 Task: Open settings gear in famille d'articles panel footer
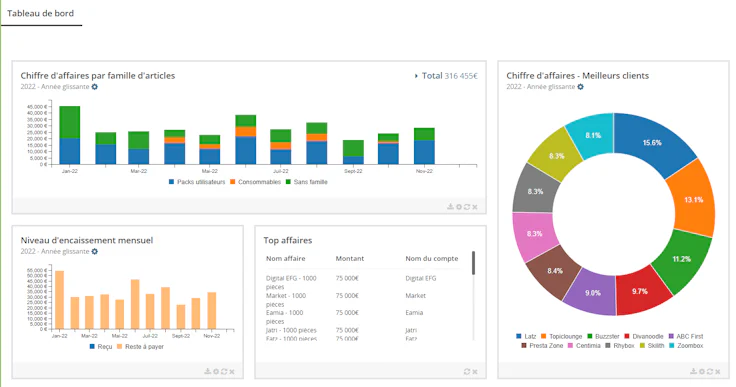pyautogui.click(x=459, y=207)
